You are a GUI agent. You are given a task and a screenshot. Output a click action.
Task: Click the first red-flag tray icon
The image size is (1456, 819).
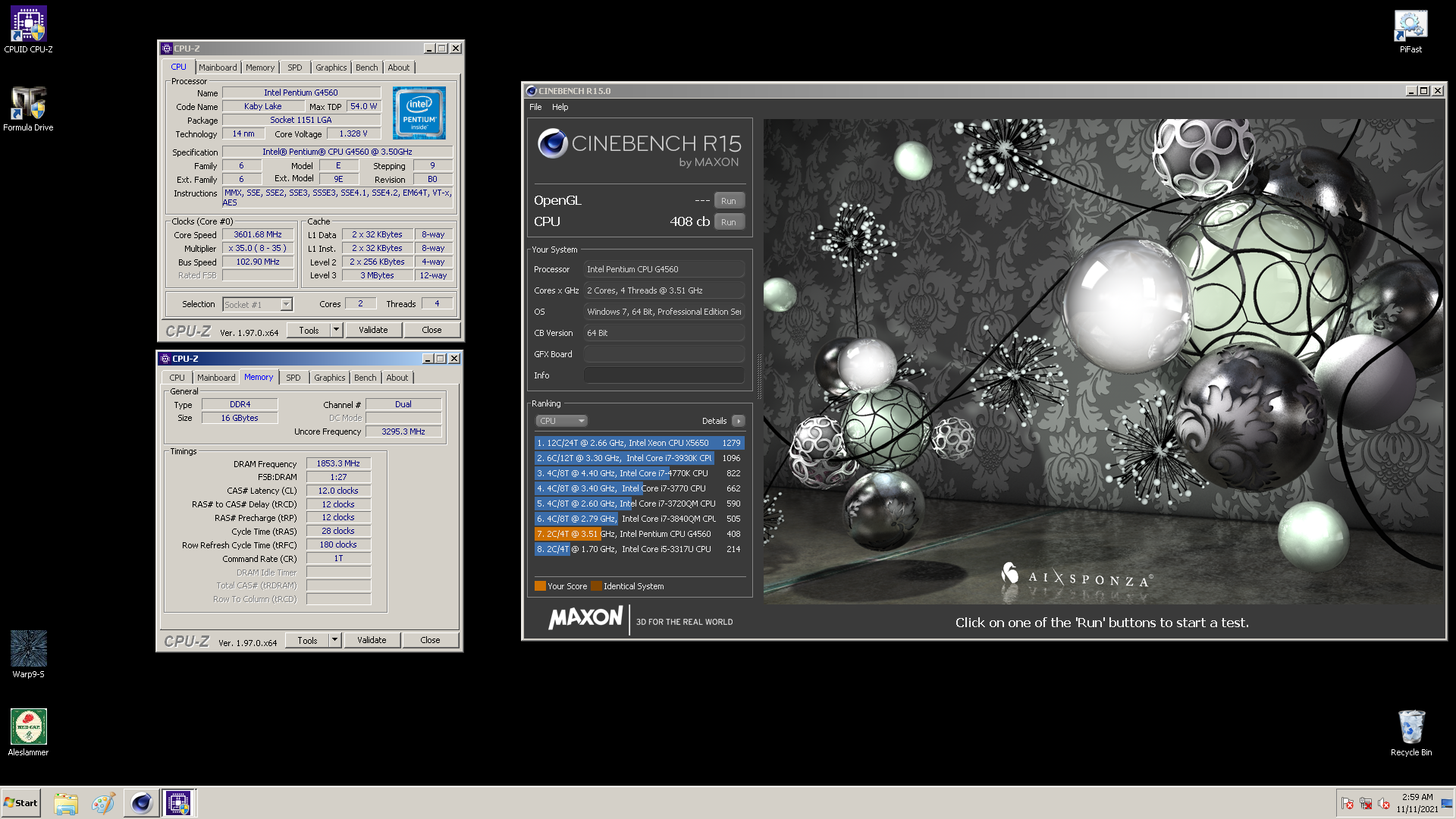(x=1348, y=803)
